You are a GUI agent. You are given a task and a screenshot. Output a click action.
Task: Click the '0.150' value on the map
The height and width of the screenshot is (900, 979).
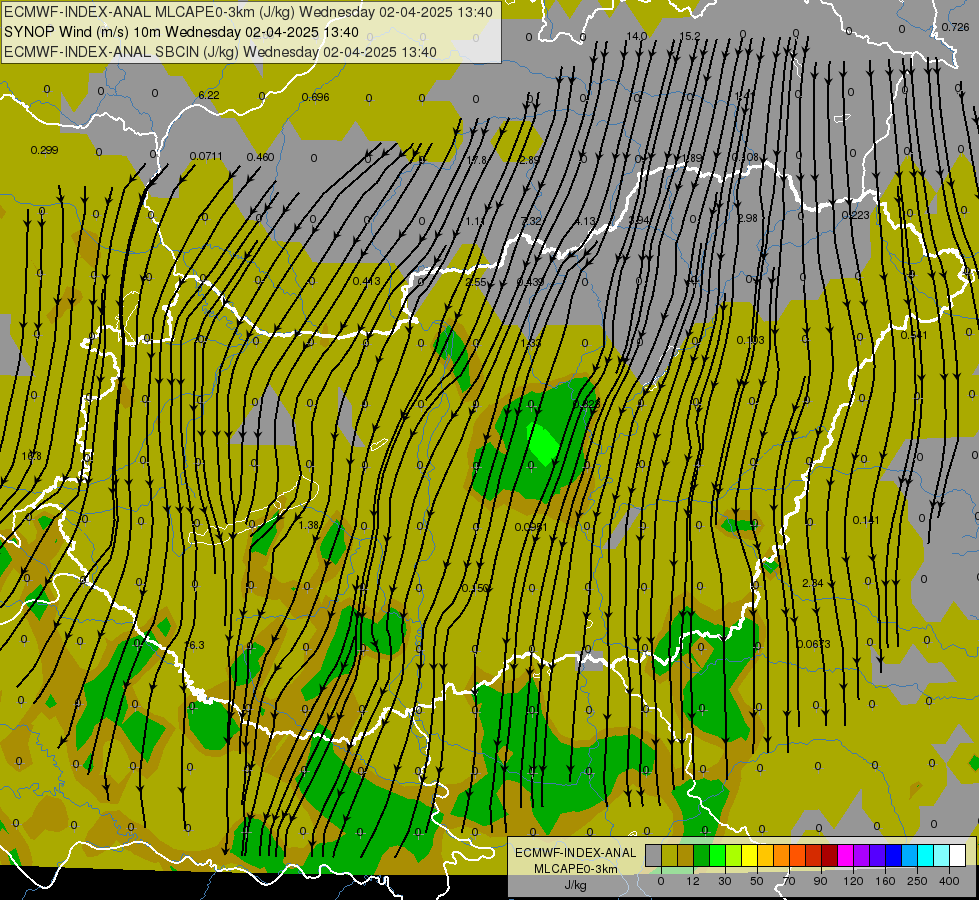tap(476, 588)
